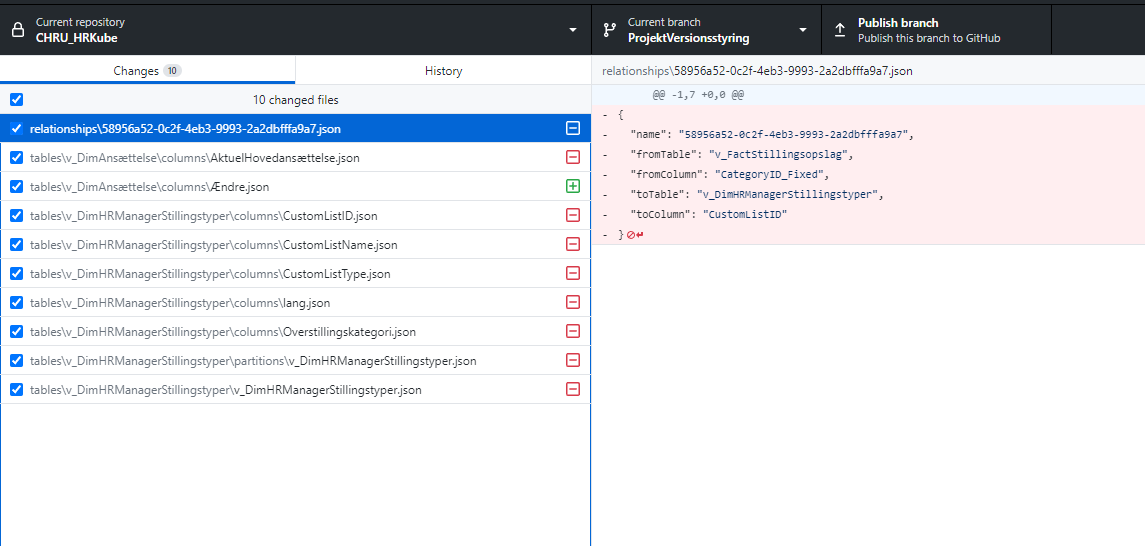Click the deleted status icon for CustomListName.json
The height and width of the screenshot is (546, 1145).
click(573, 245)
